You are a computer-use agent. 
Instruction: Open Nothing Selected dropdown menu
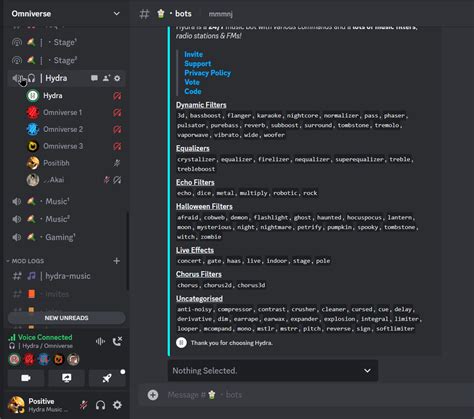[x=273, y=371]
